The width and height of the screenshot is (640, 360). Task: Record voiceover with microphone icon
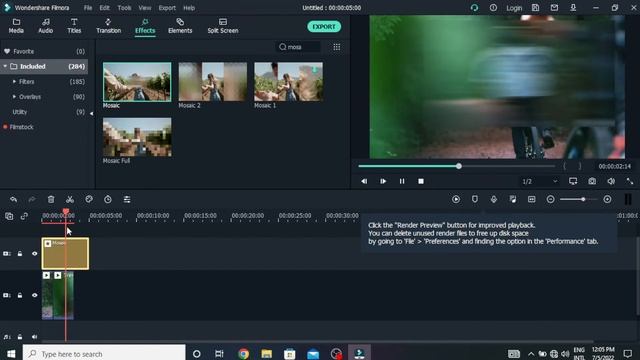pos(493,199)
